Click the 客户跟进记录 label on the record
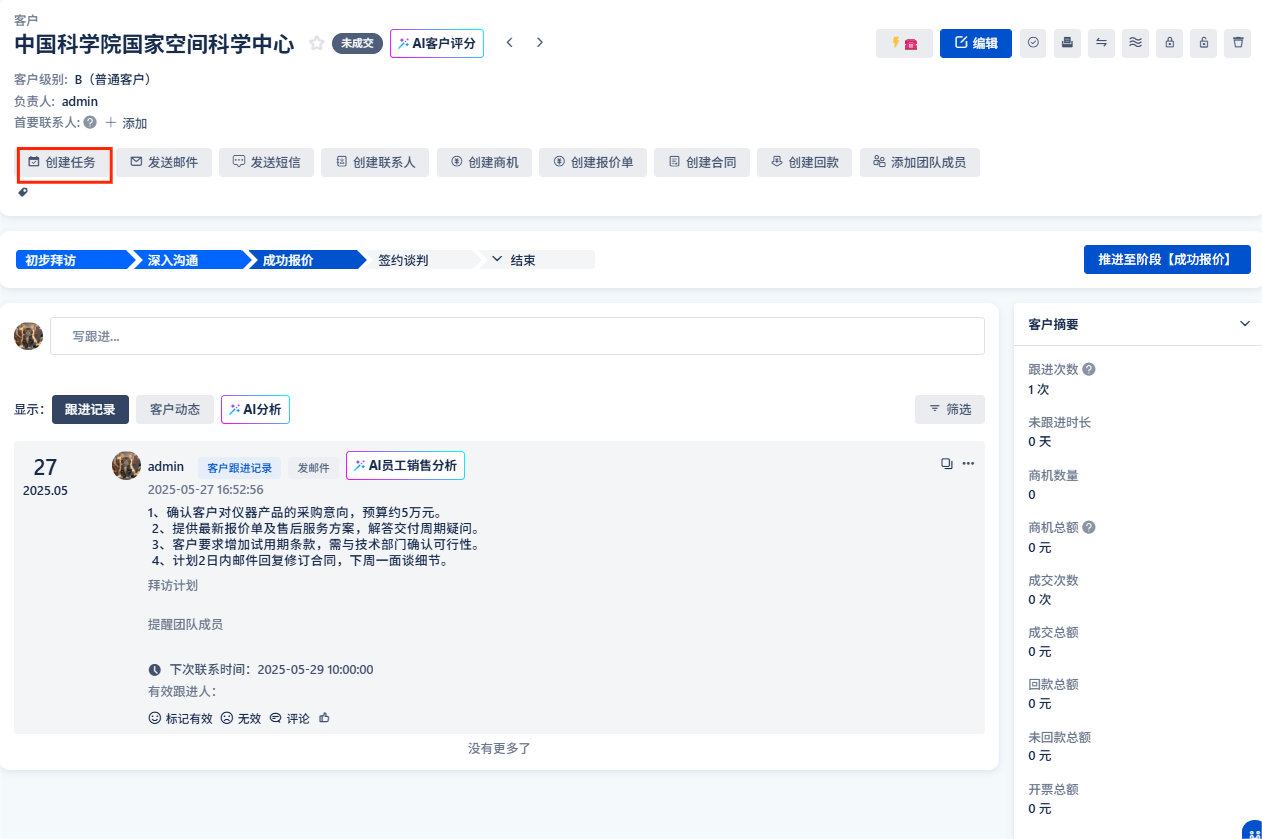 (x=239, y=468)
